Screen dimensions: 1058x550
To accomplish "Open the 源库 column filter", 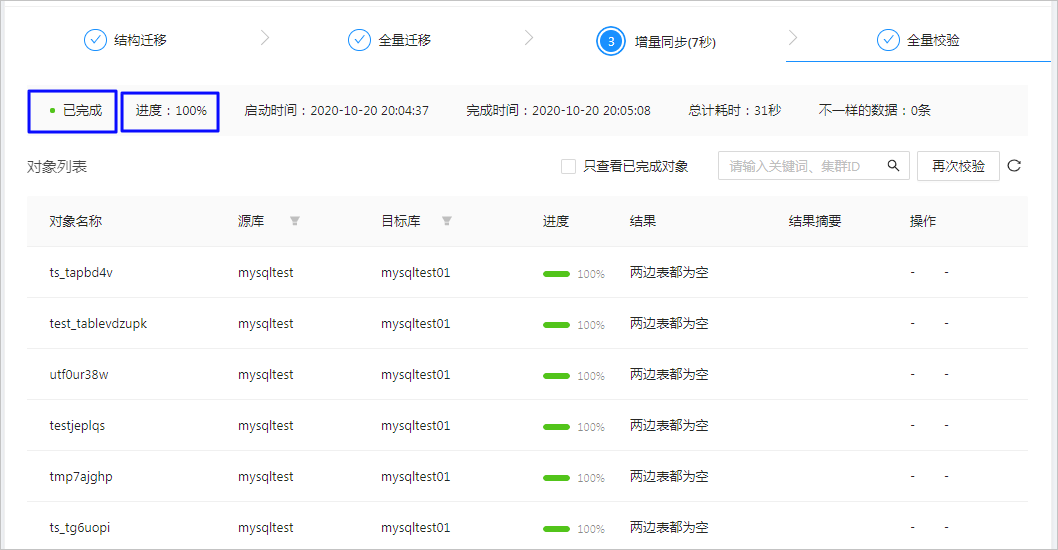I will [x=295, y=221].
